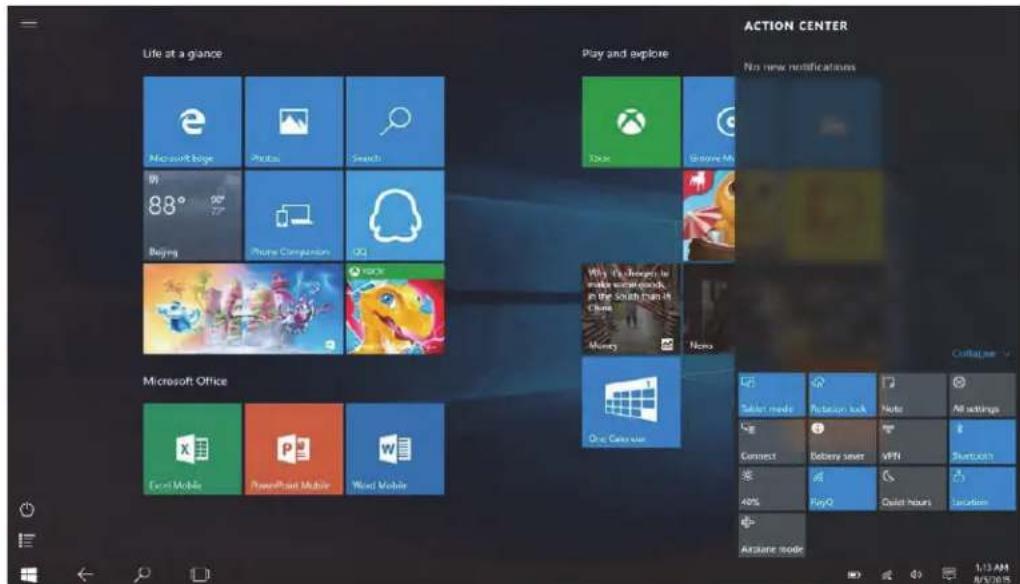Turn off Bluetooth quick action
The height and width of the screenshot is (584, 1020).
982,442
